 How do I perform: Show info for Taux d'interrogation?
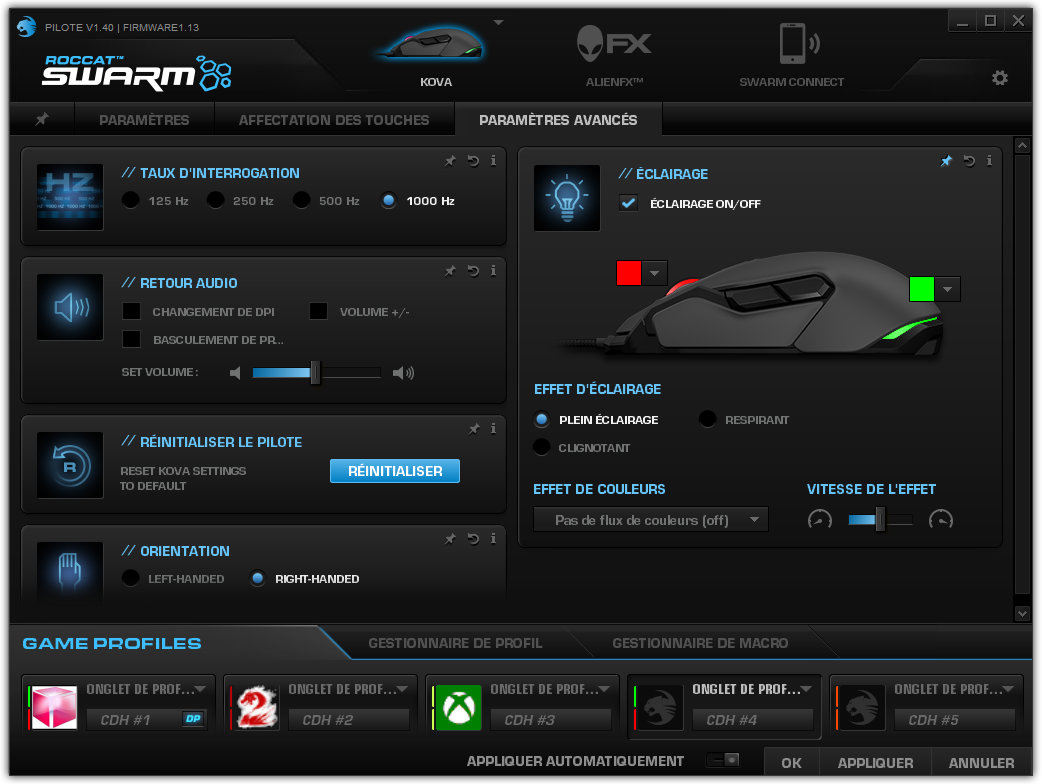click(493, 161)
